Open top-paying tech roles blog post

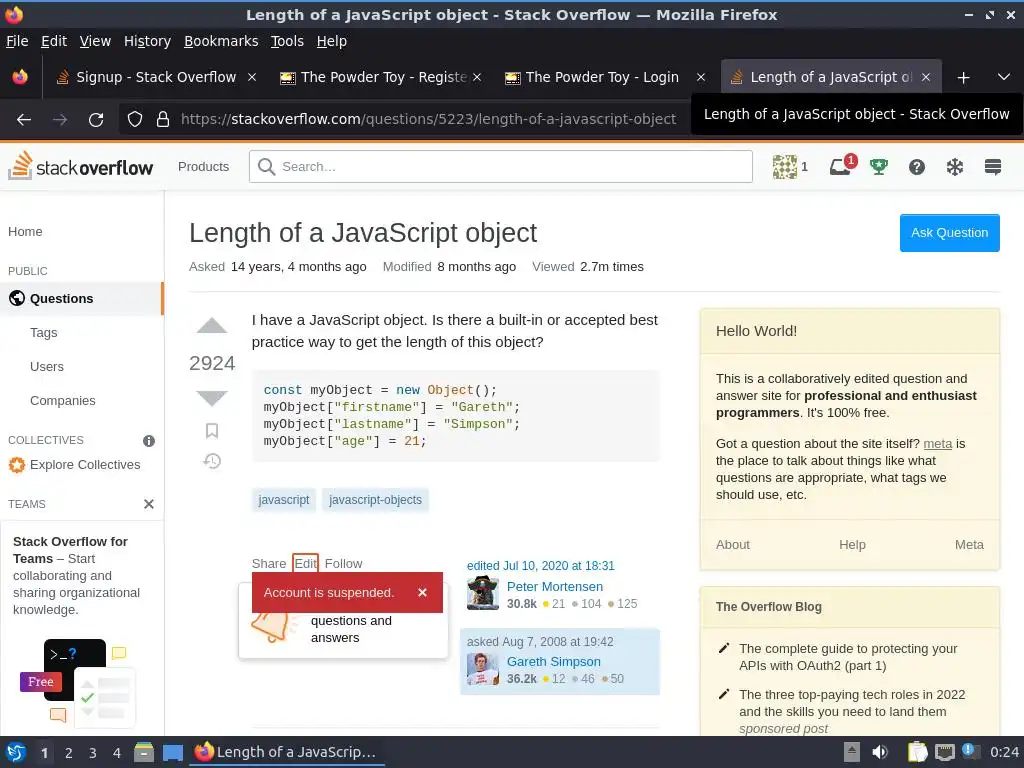click(852, 703)
